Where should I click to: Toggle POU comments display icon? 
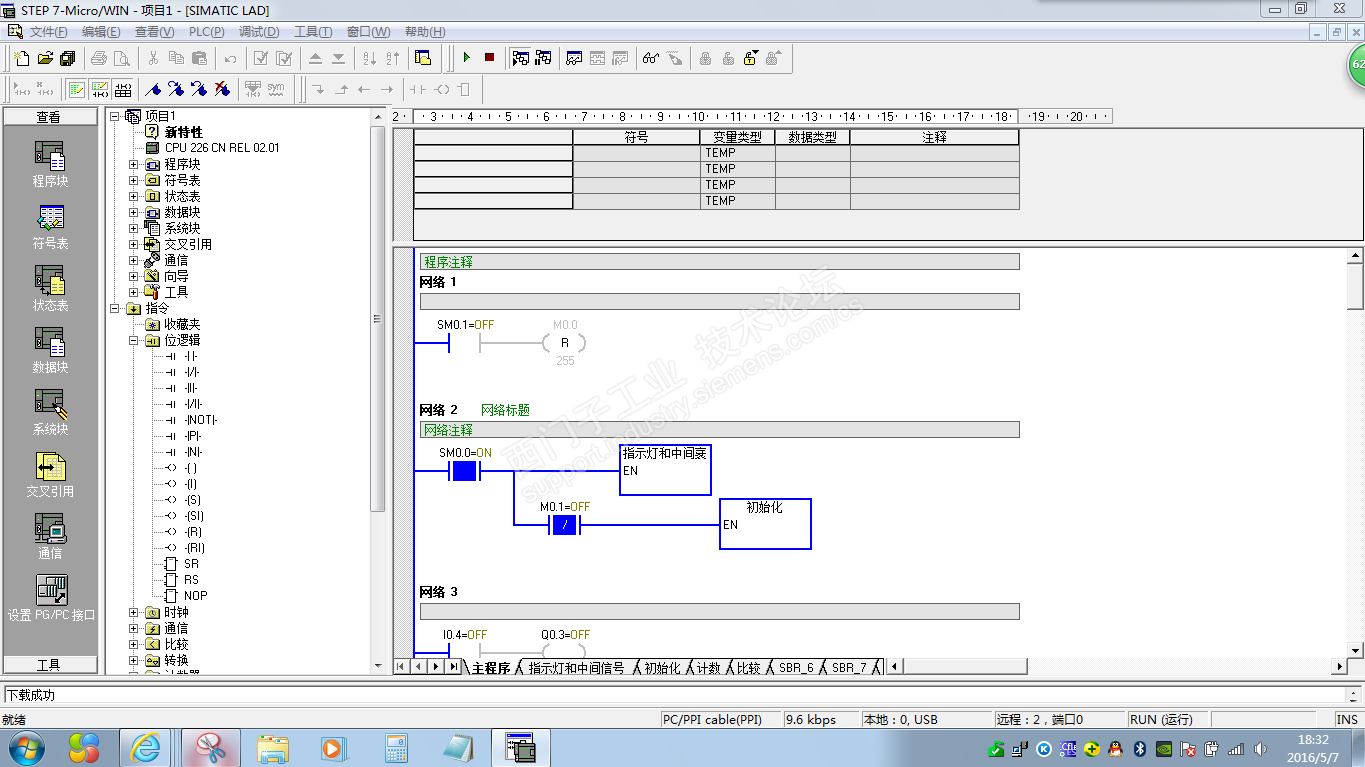(76, 89)
